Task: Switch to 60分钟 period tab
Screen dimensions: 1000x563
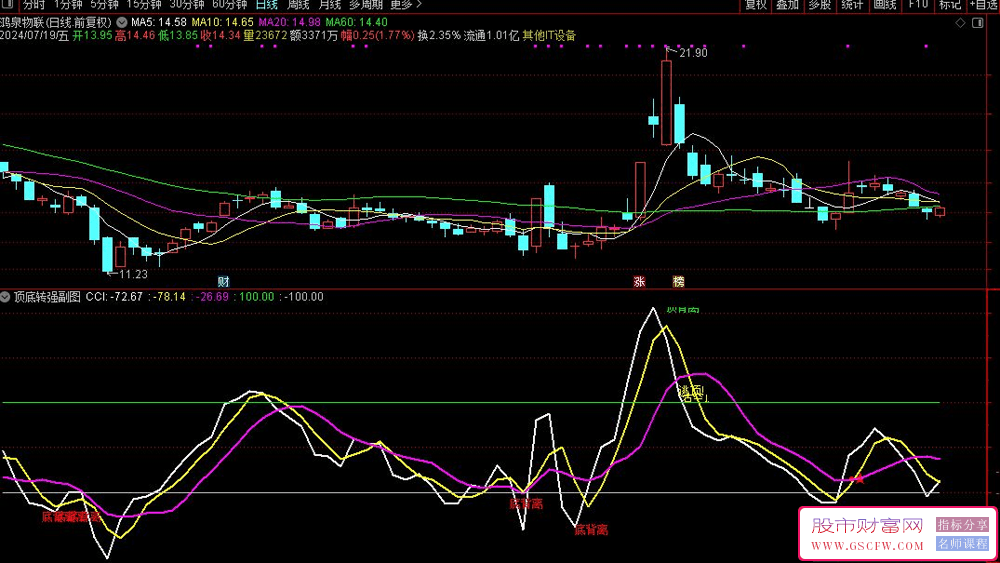Action: (x=230, y=4)
